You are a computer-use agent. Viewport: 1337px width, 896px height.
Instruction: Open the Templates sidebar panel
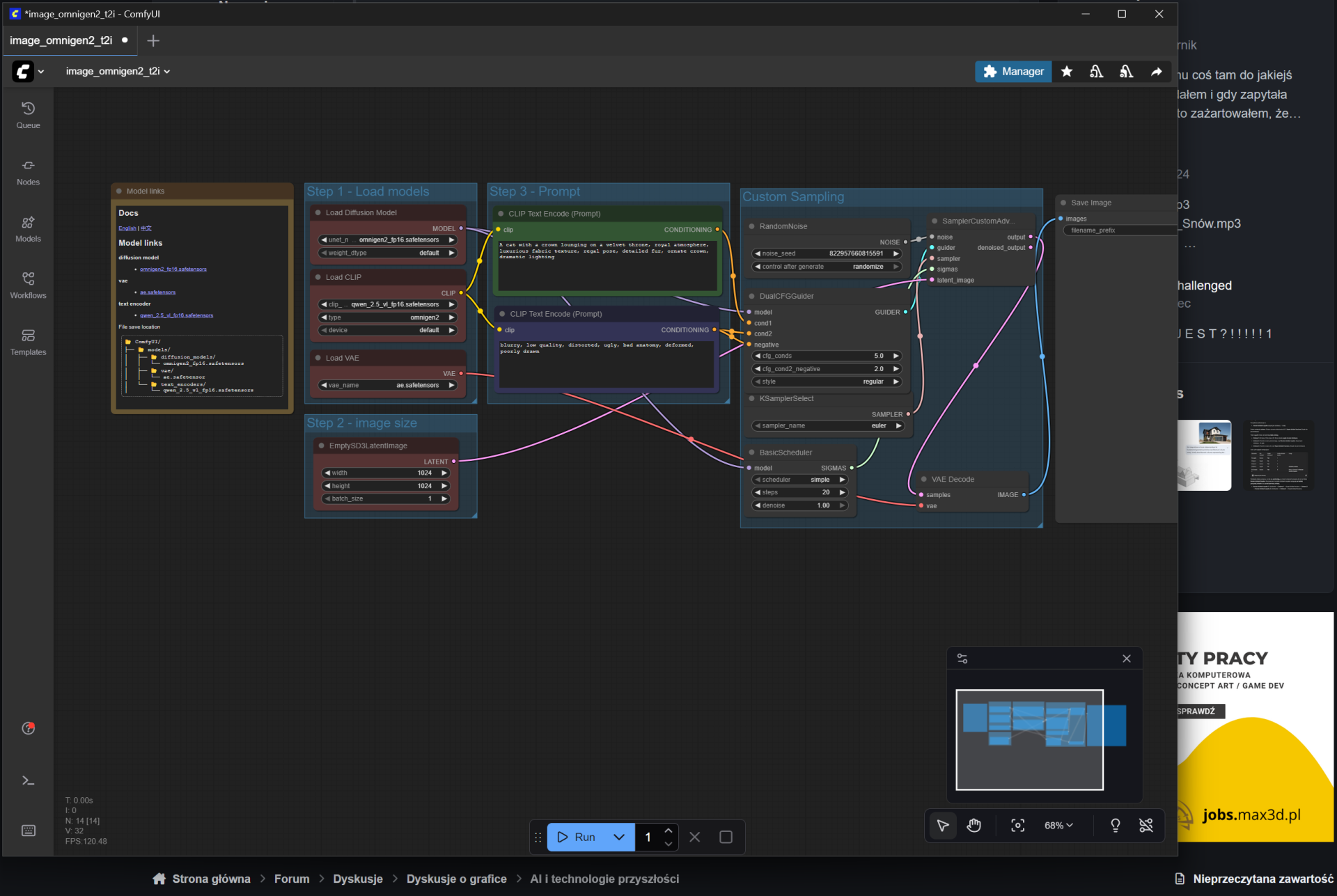[x=28, y=342]
